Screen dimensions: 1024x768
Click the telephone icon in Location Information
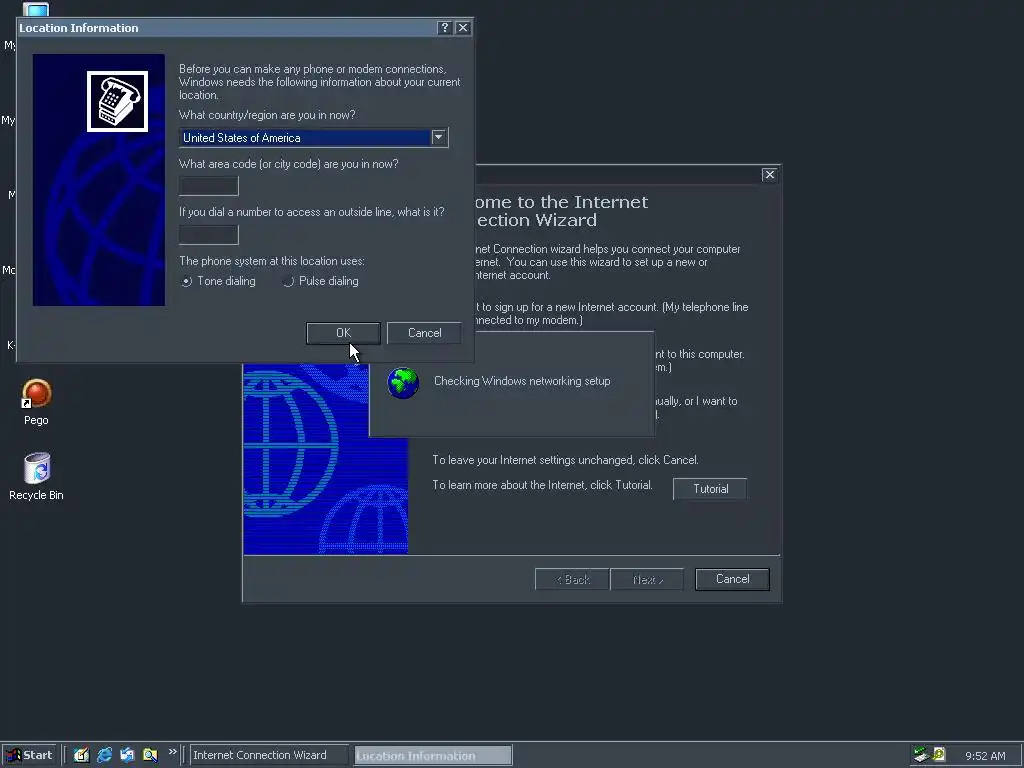[x=118, y=101]
